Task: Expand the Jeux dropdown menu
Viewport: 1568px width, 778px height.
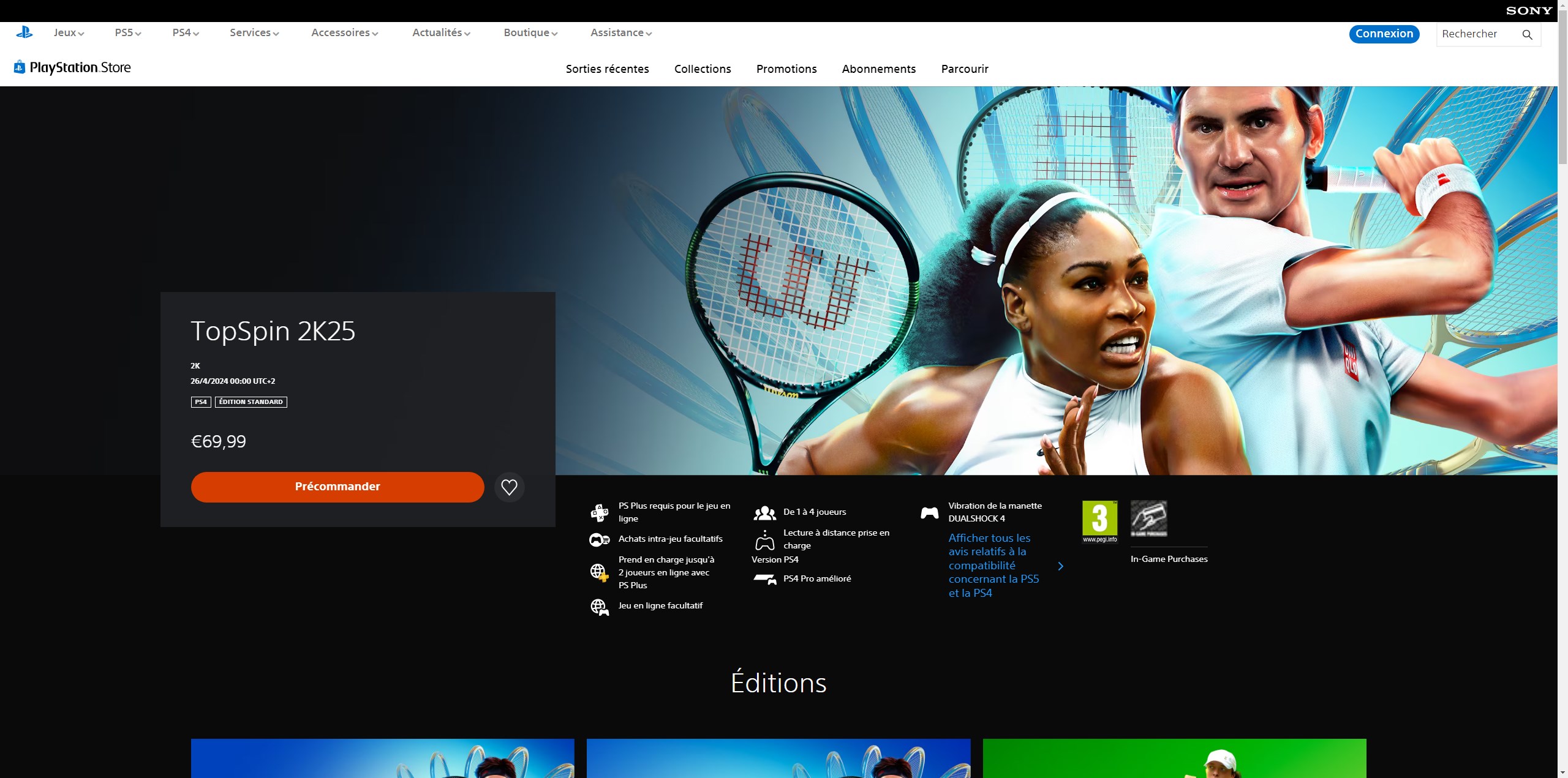Action: pos(69,33)
